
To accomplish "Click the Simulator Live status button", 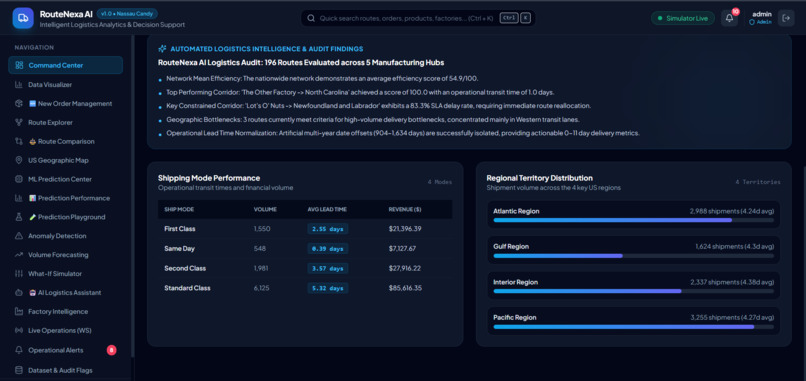I will (x=683, y=18).
